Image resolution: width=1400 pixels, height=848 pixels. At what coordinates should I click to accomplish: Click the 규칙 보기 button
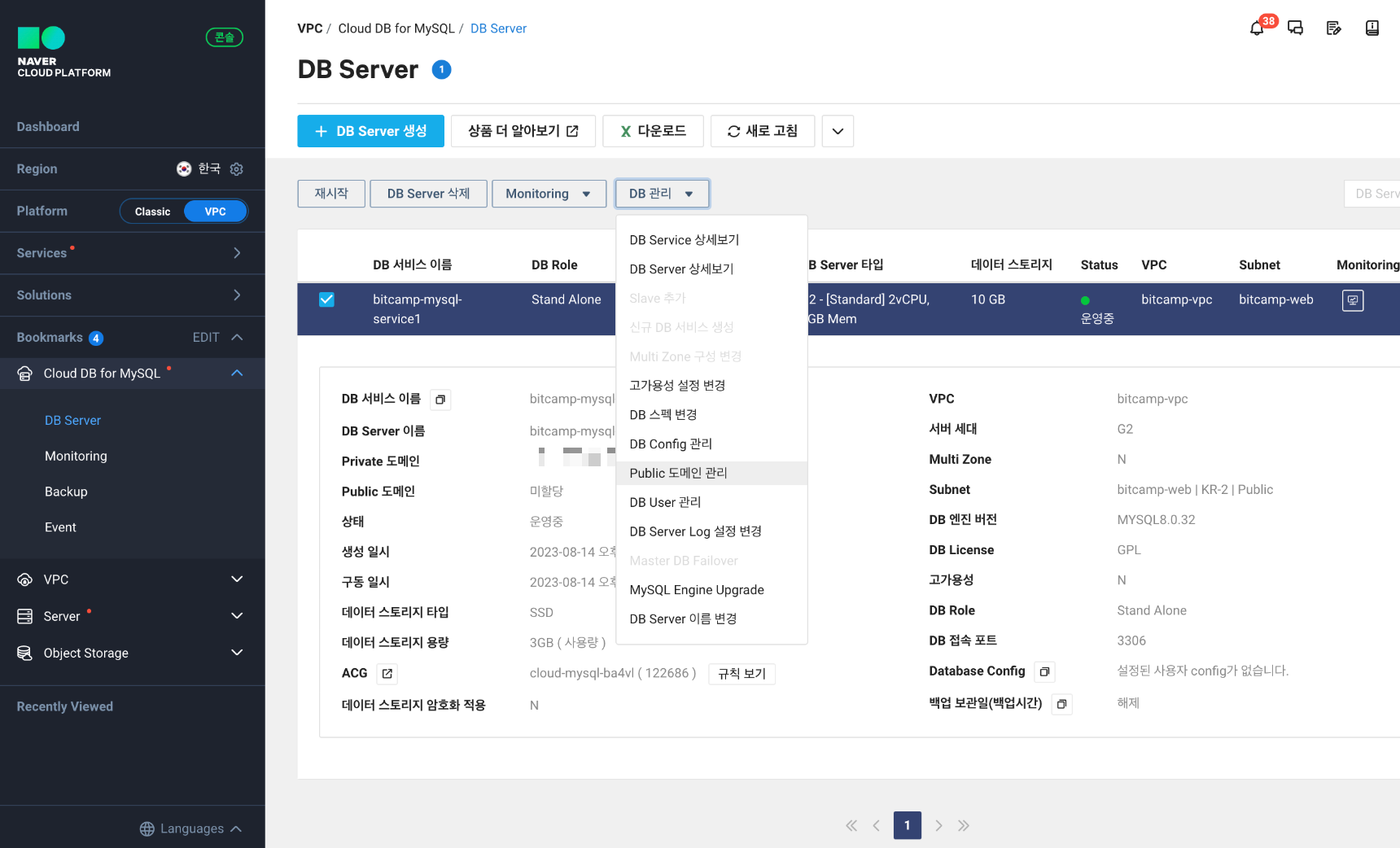742,674
